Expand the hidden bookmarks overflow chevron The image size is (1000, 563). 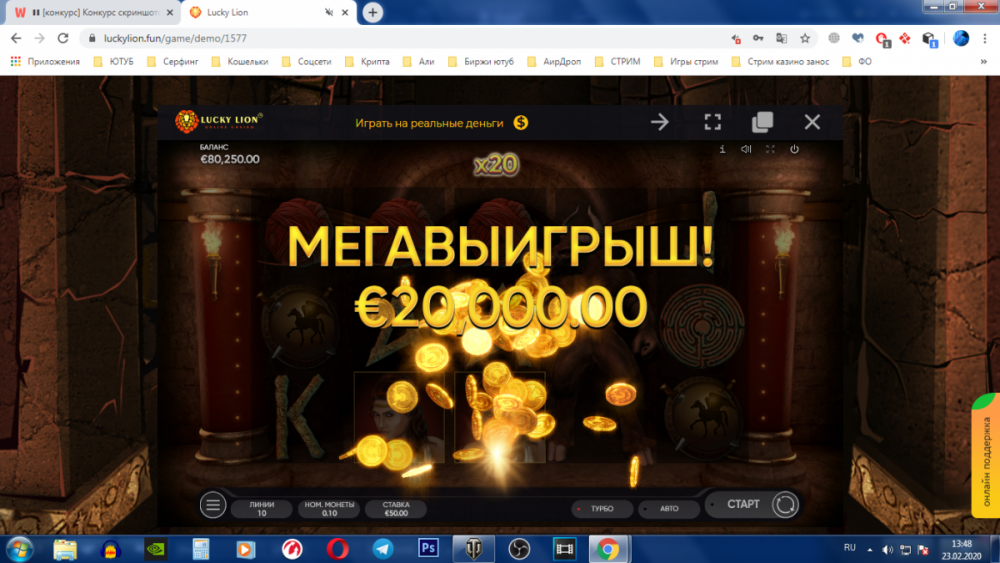pyautogui.click(x=984, y=61)
